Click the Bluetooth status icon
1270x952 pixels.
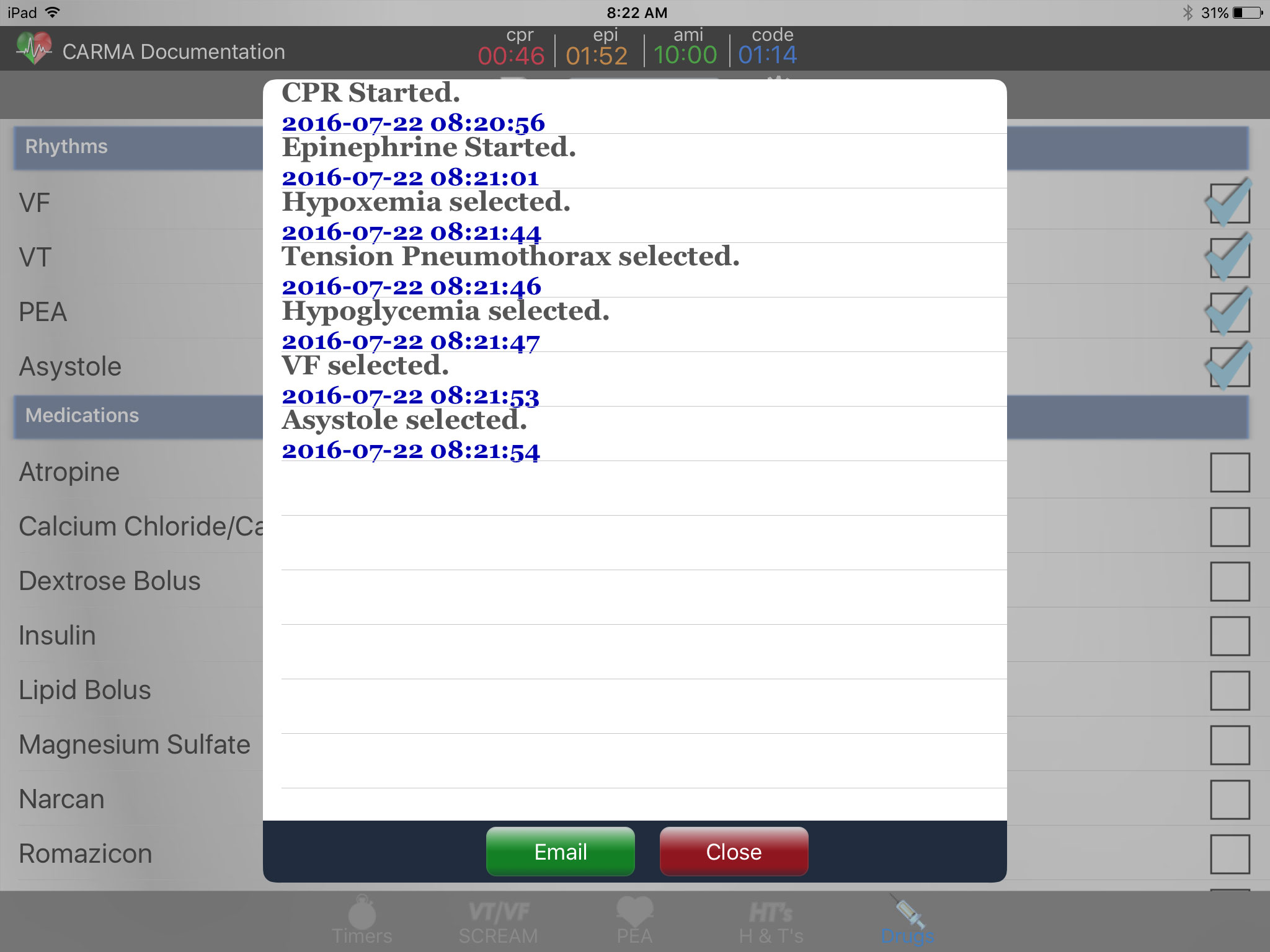pos(1188,12)
